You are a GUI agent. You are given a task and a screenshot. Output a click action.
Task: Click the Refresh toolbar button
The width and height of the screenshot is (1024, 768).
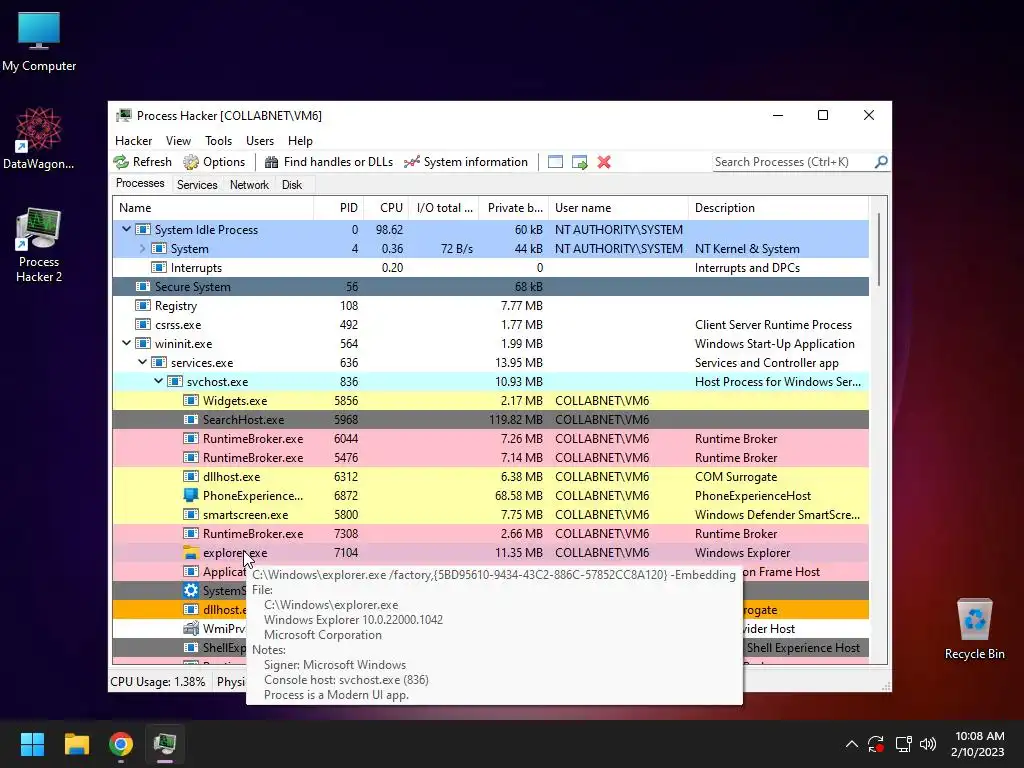(x=142, y=162)
